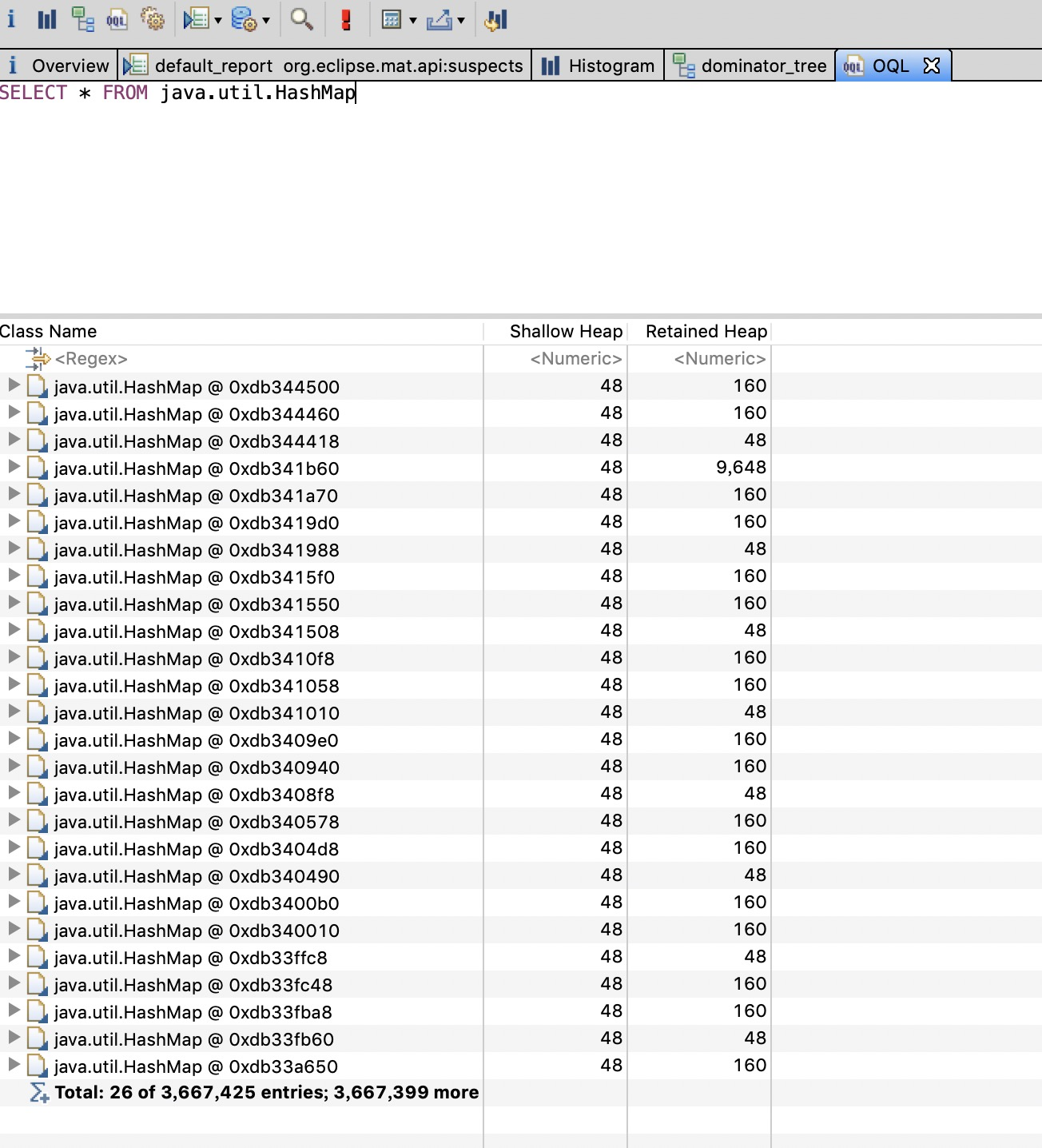Image resolution: width=1042 pixels, height=1148 pixels.
Task: Open the run expert reports dropdown arrow
Action: (x=218, y=21)
